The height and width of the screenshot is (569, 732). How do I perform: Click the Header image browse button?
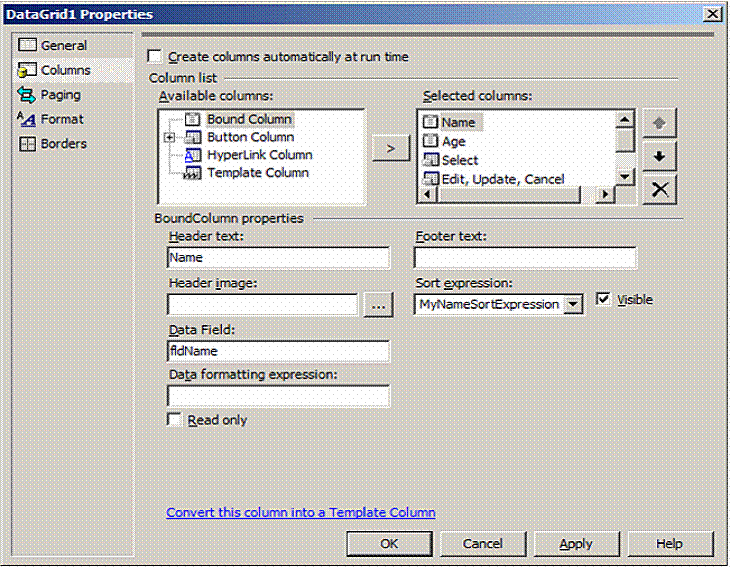click(x=378, y=305)
